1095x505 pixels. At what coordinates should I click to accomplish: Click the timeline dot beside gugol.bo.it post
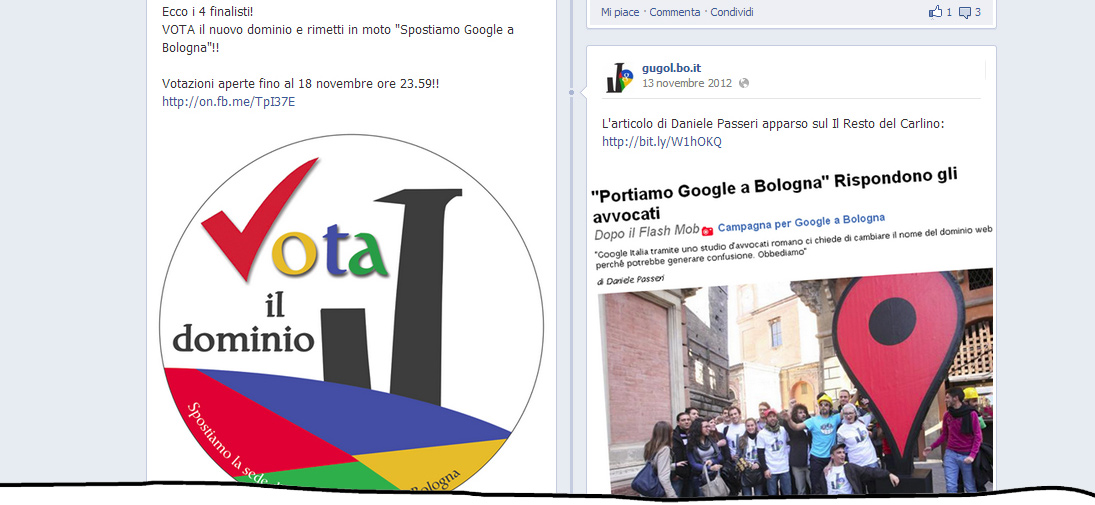pos(571,92)
